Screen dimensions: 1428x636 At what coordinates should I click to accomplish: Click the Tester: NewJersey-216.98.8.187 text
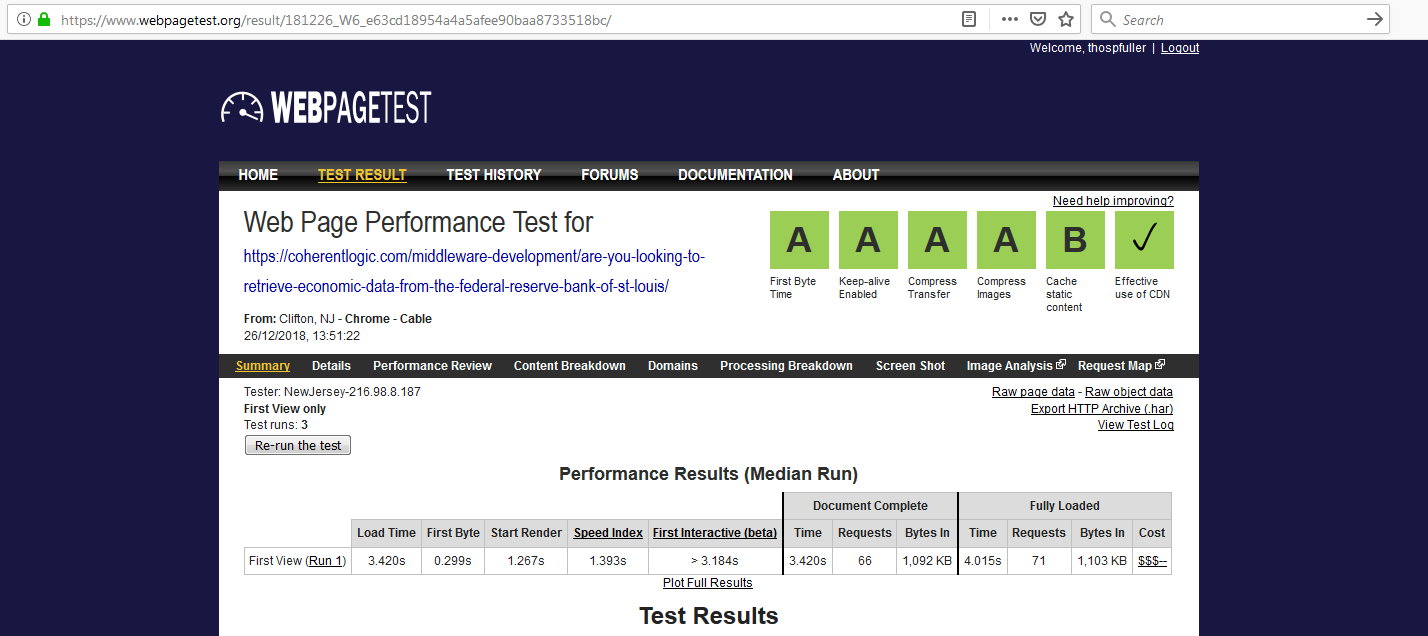[332, 392]
